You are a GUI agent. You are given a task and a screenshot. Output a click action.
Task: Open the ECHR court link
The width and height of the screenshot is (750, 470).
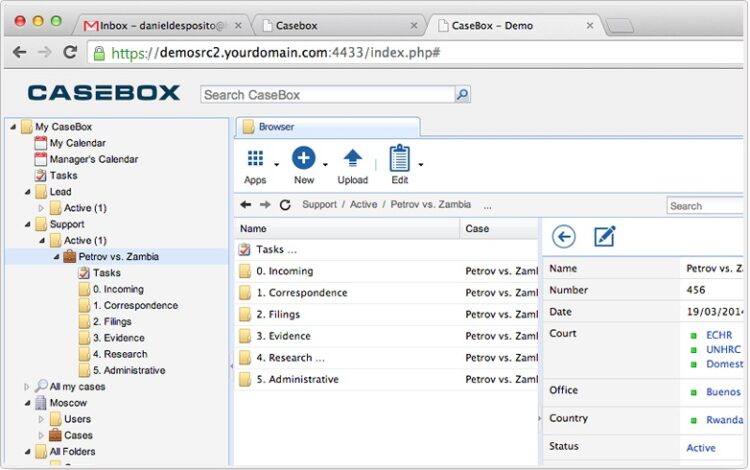click(x=719, y=335)
